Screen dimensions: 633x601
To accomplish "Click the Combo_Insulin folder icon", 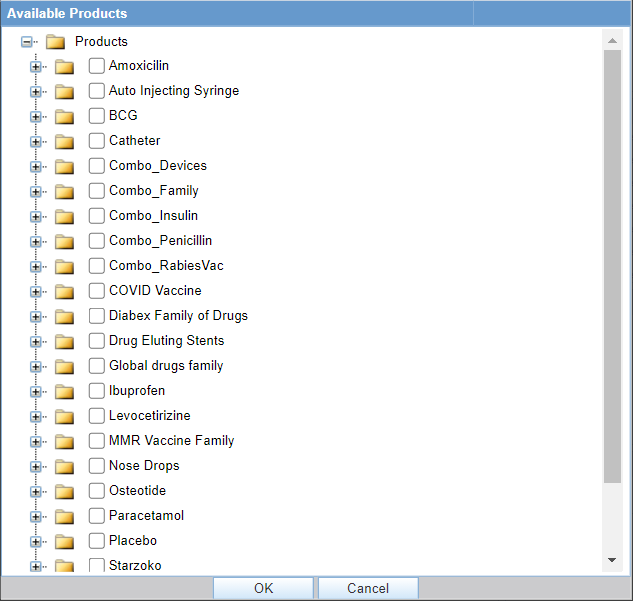I will click(64, 217).
